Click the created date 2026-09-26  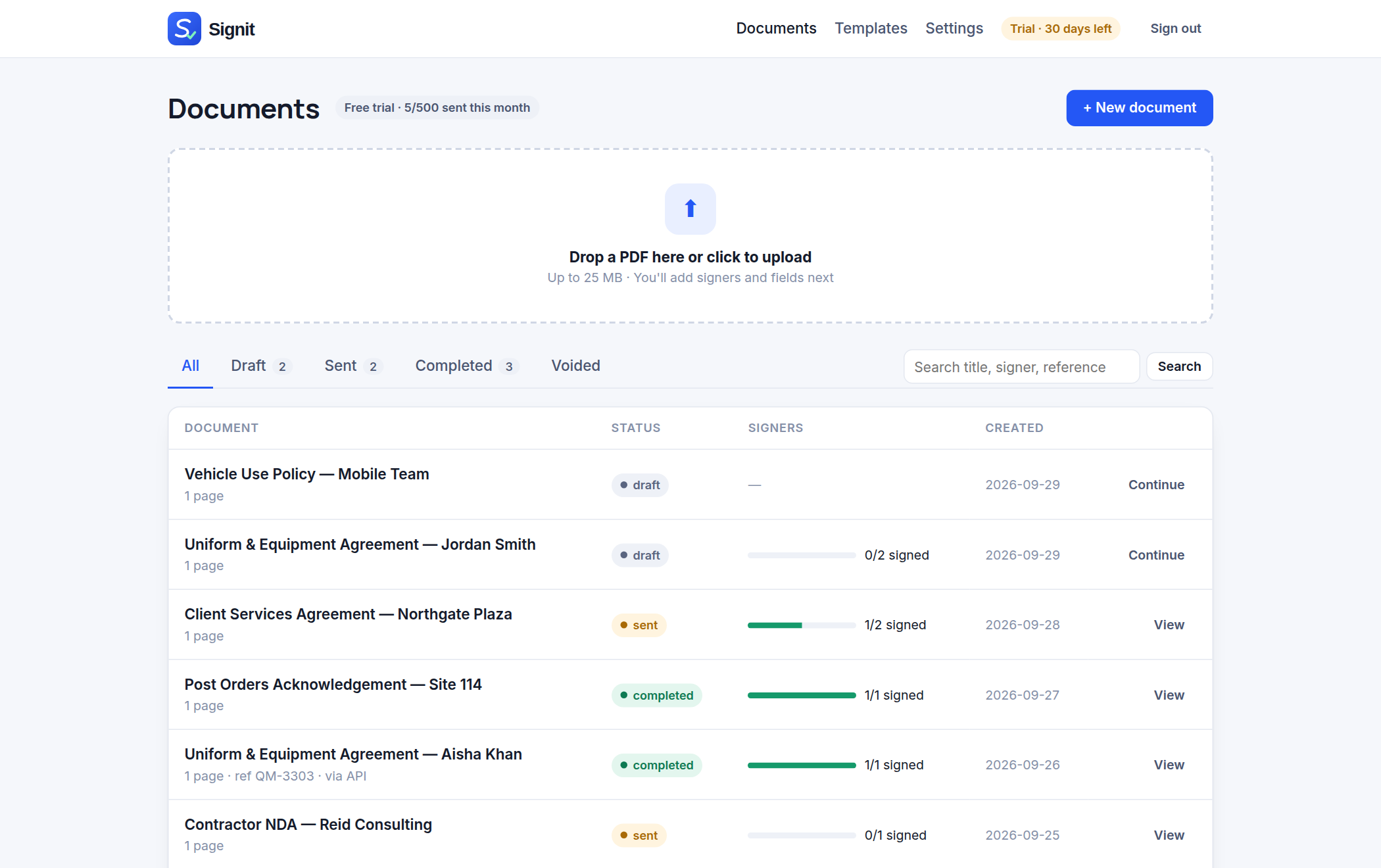click(x=1023, y=765)
